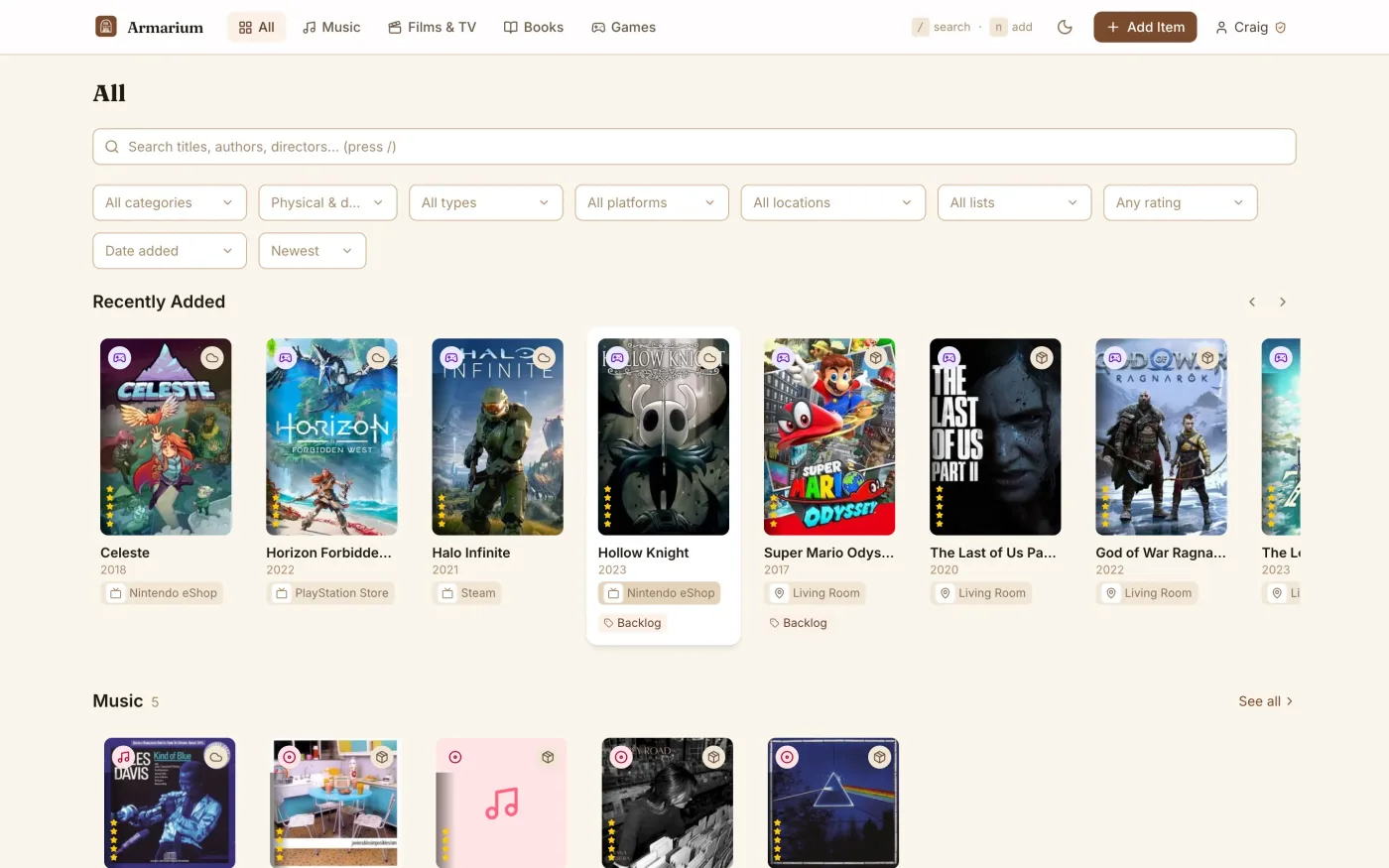Switch to the Music tab
This screenshot has height=868, width=1389.
[x=331, y=27]
